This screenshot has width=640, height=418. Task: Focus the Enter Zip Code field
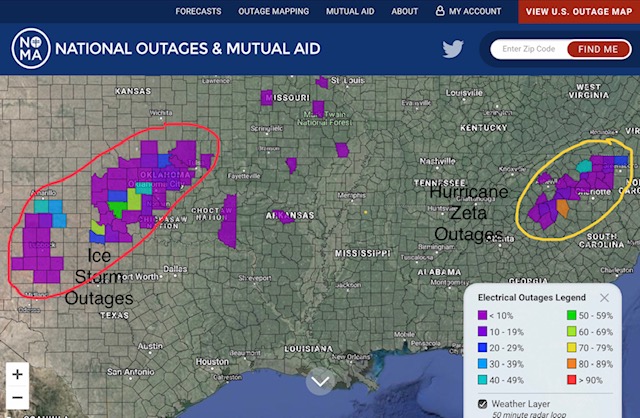coord(529,49)
